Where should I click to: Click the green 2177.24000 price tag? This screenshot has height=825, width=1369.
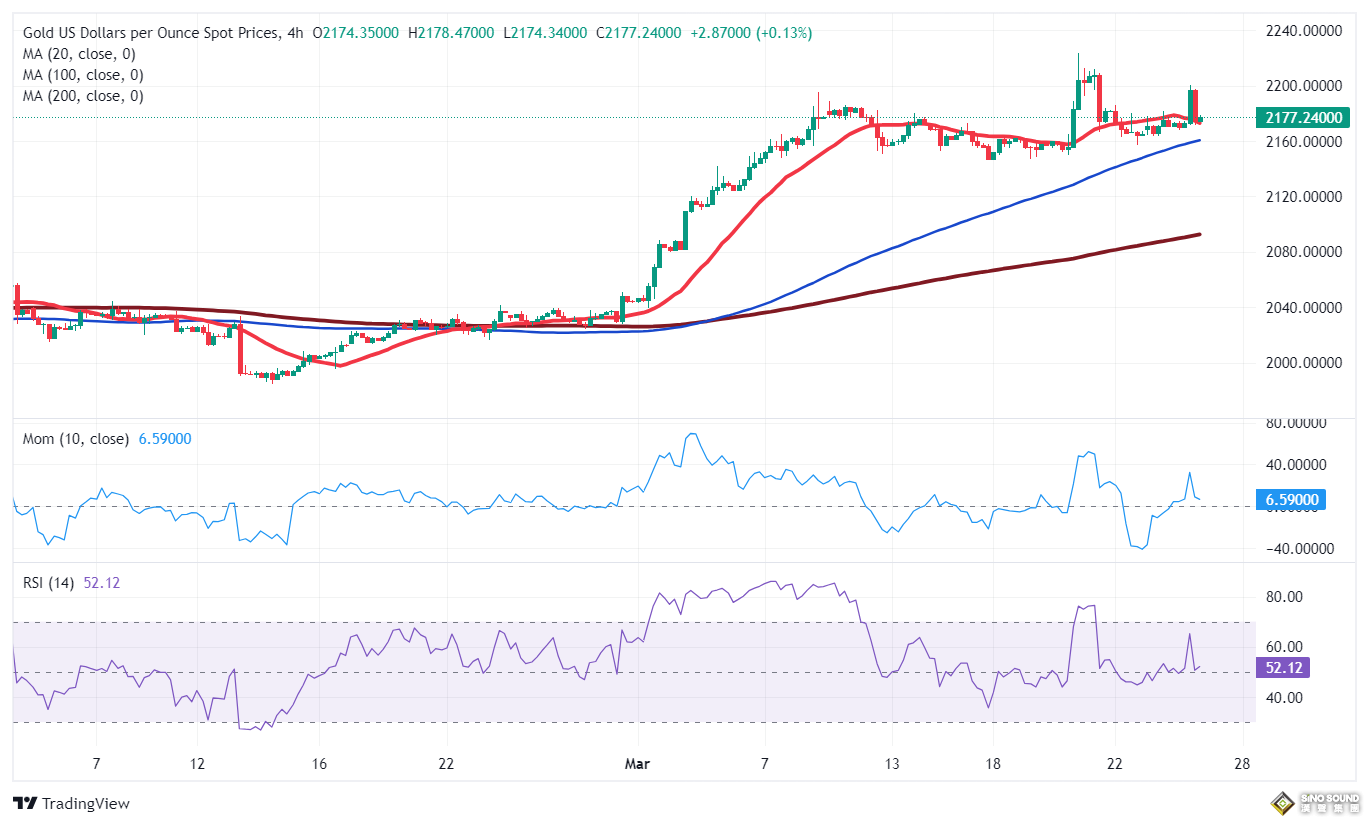[x=1303, y=117]
